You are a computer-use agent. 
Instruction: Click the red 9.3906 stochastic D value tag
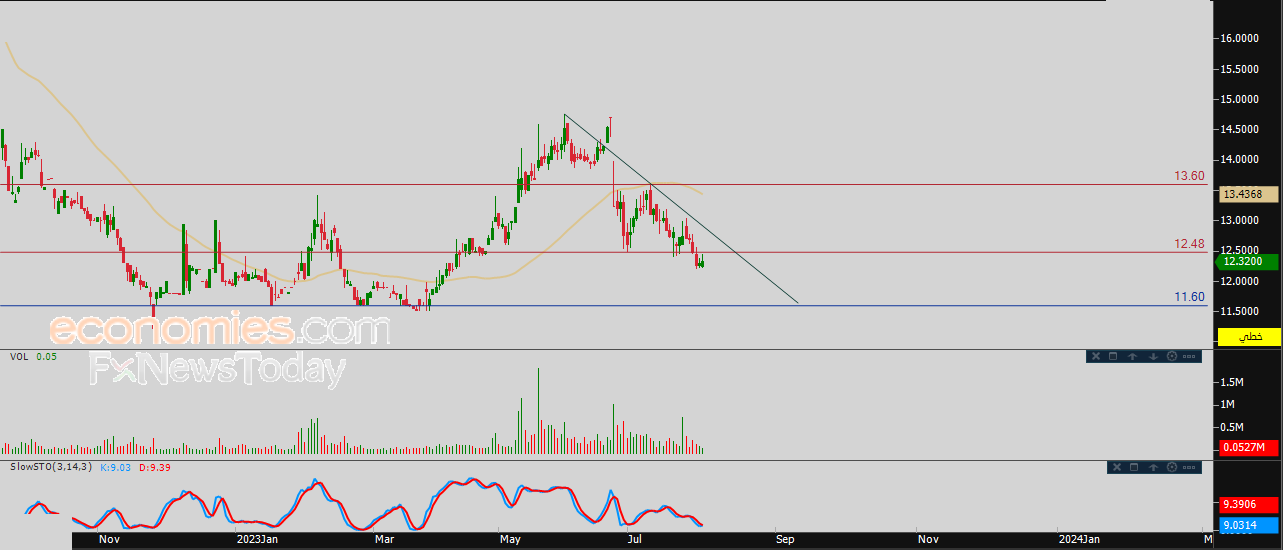click(x=1248, y=507)
